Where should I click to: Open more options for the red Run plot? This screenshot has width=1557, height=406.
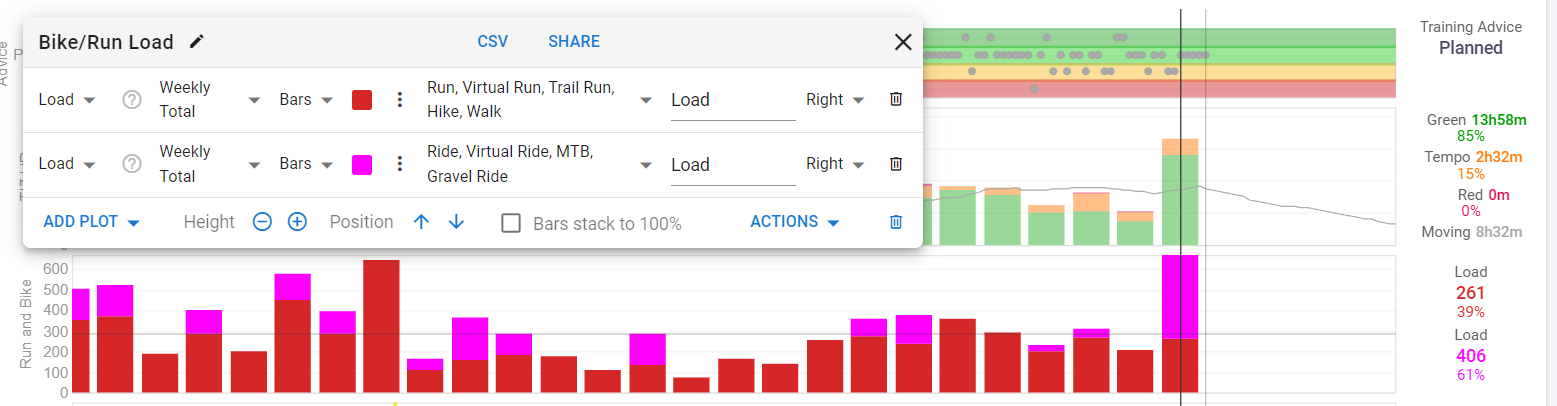[399, 100]
